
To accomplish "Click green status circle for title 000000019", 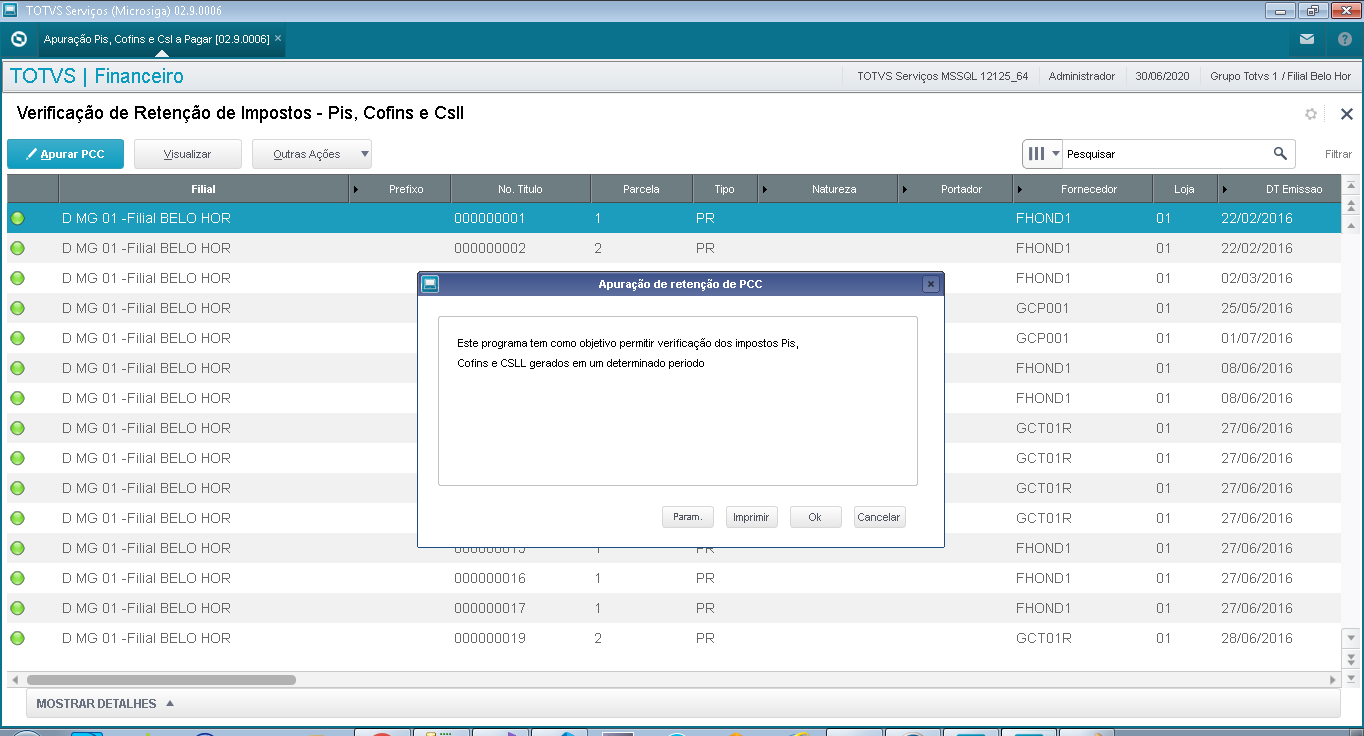I will point(18,638).
